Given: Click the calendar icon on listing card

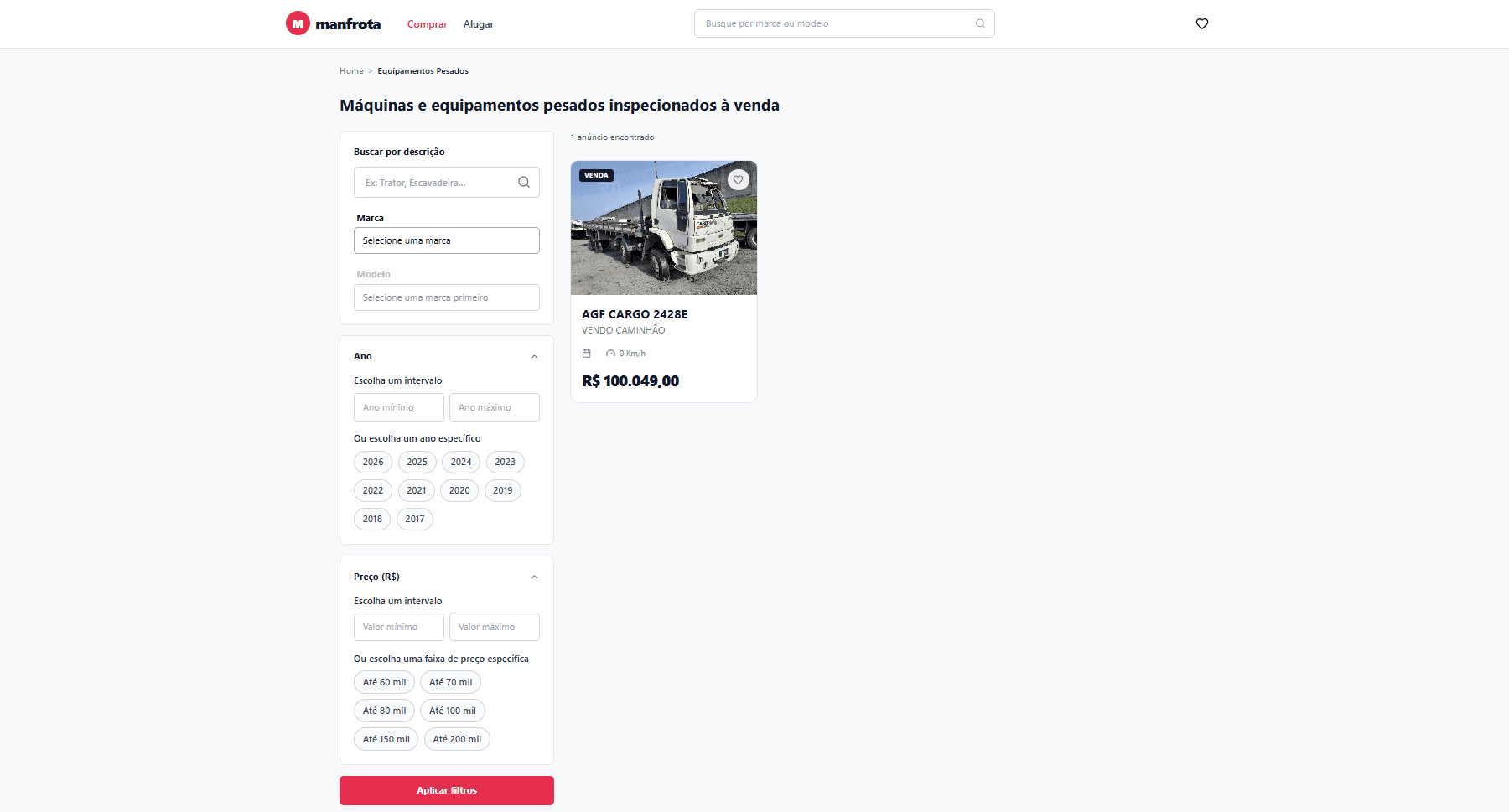Looking at the screenshot, I should coord(587,354).
